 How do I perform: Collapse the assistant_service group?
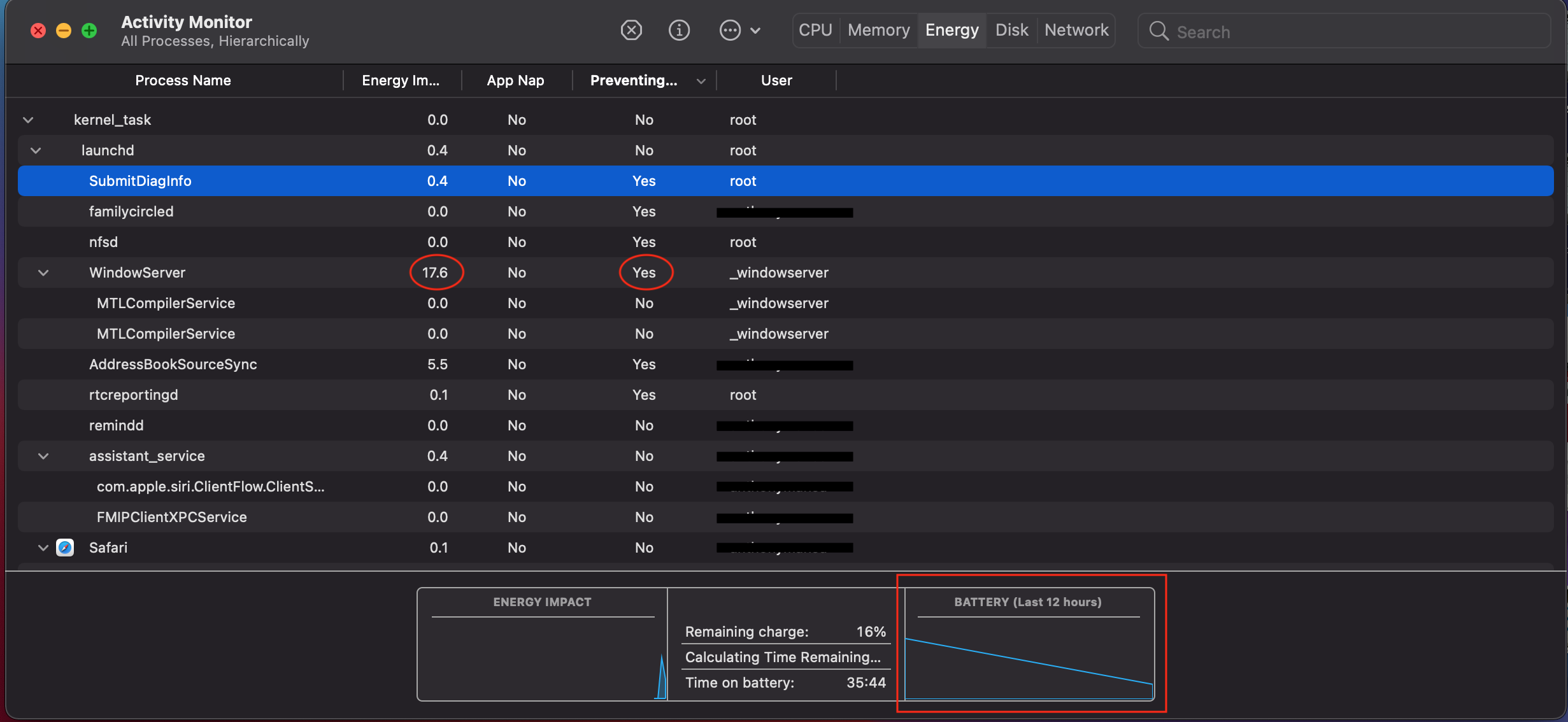coord(43,456)
